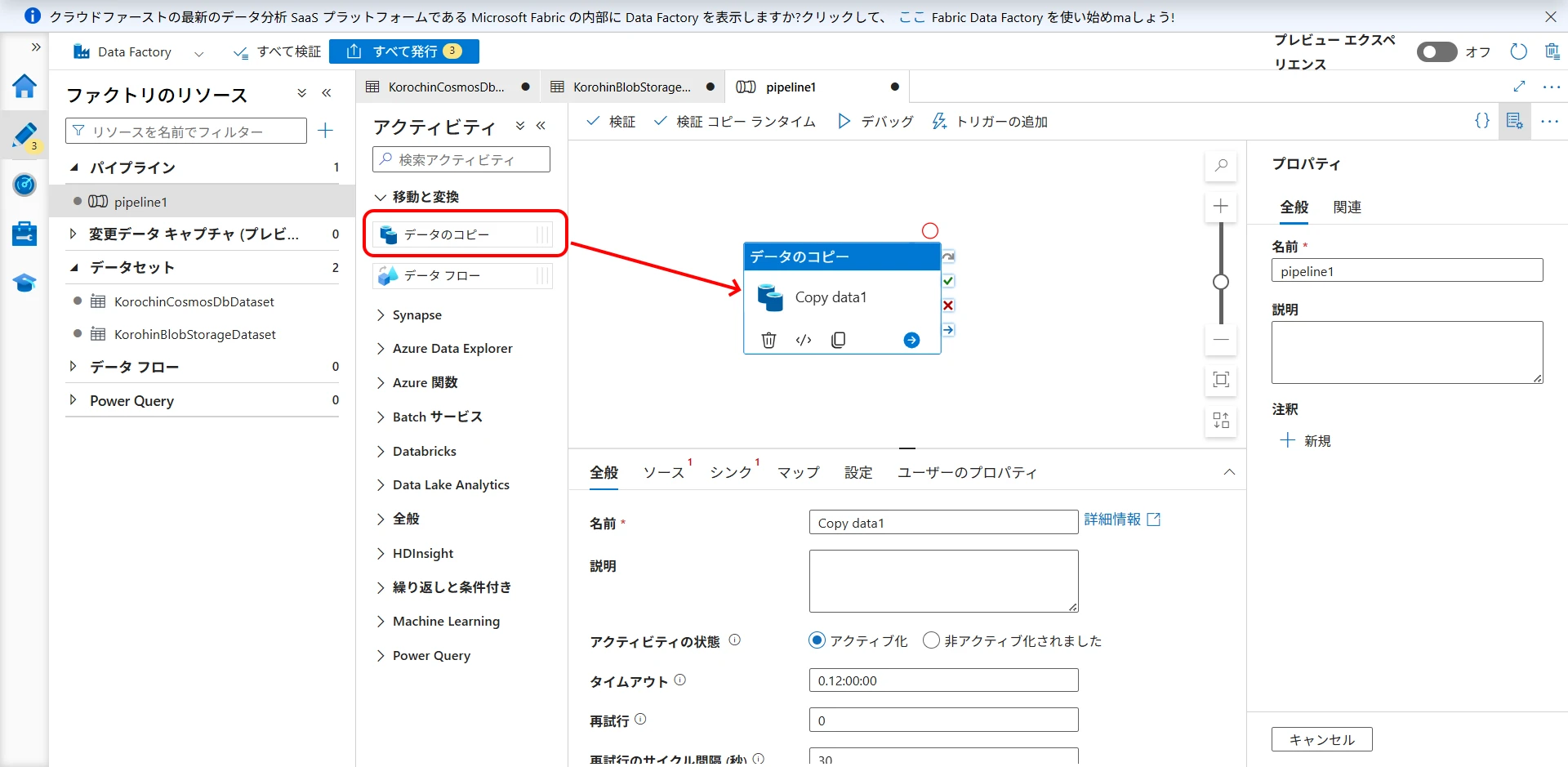Select the 非アクティブ化されました radio button
This screenshot has width=1568, height=767.
931,640
